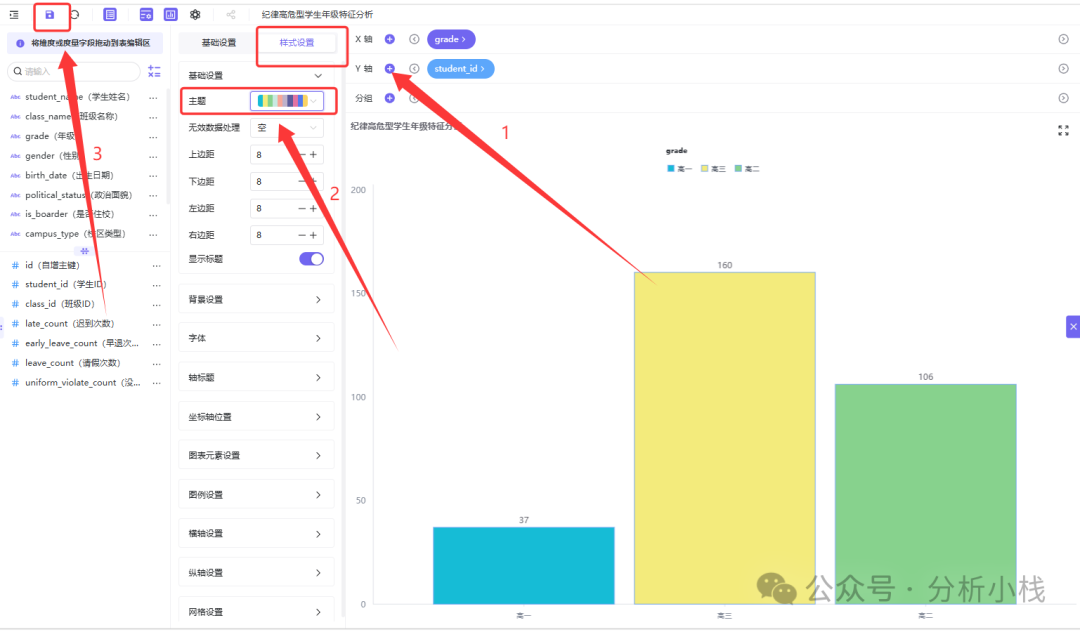The height and width of the screenshot is (632, 1080).
Task: Toggle the sidebar collapse icon
Action: [14, 14]
